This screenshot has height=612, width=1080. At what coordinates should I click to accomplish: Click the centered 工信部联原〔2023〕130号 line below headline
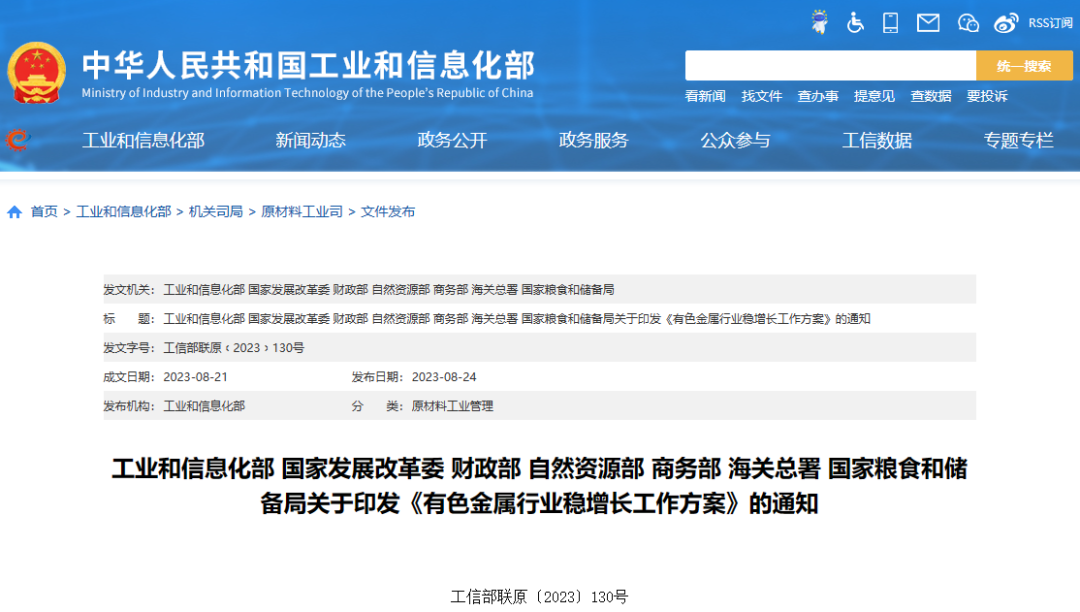pos(539,597)
